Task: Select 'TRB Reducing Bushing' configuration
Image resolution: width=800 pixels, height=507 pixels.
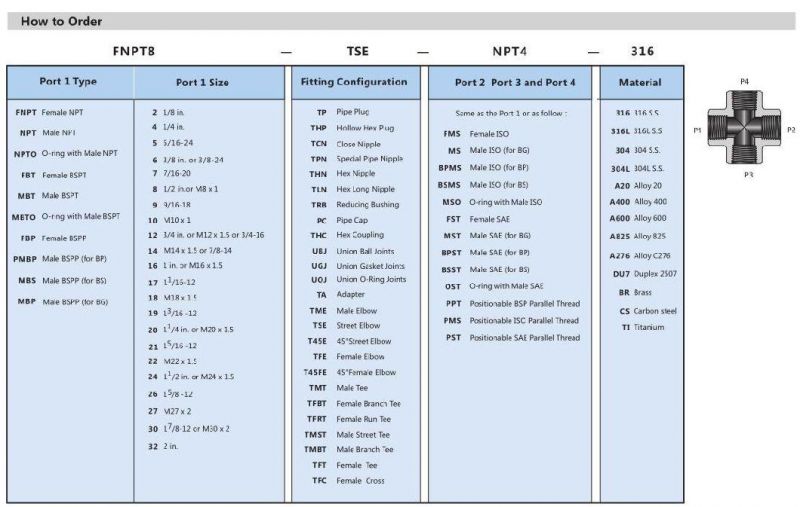Action: click(355, 205)
